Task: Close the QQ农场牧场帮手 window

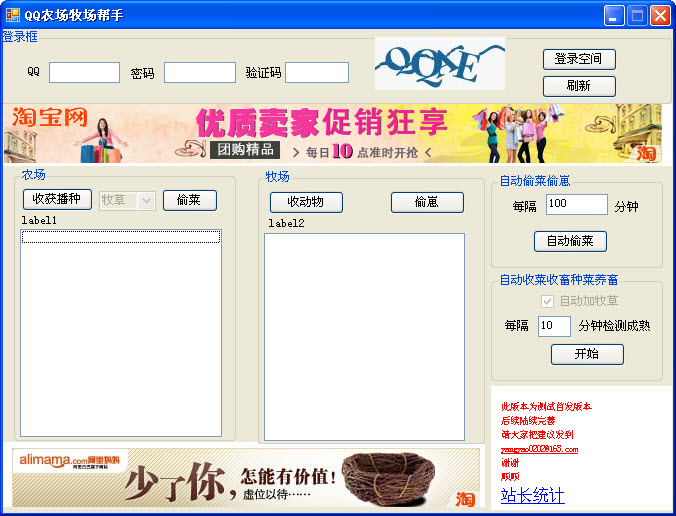Action: (x=660, y=16)
